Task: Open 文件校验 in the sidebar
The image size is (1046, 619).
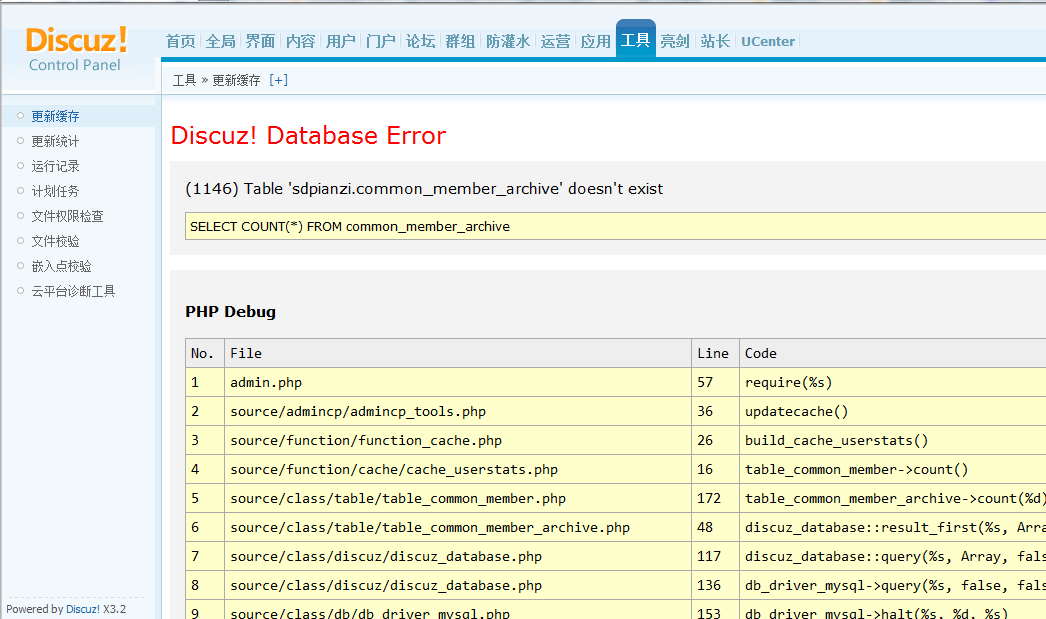Action: [x=55, y=241]
